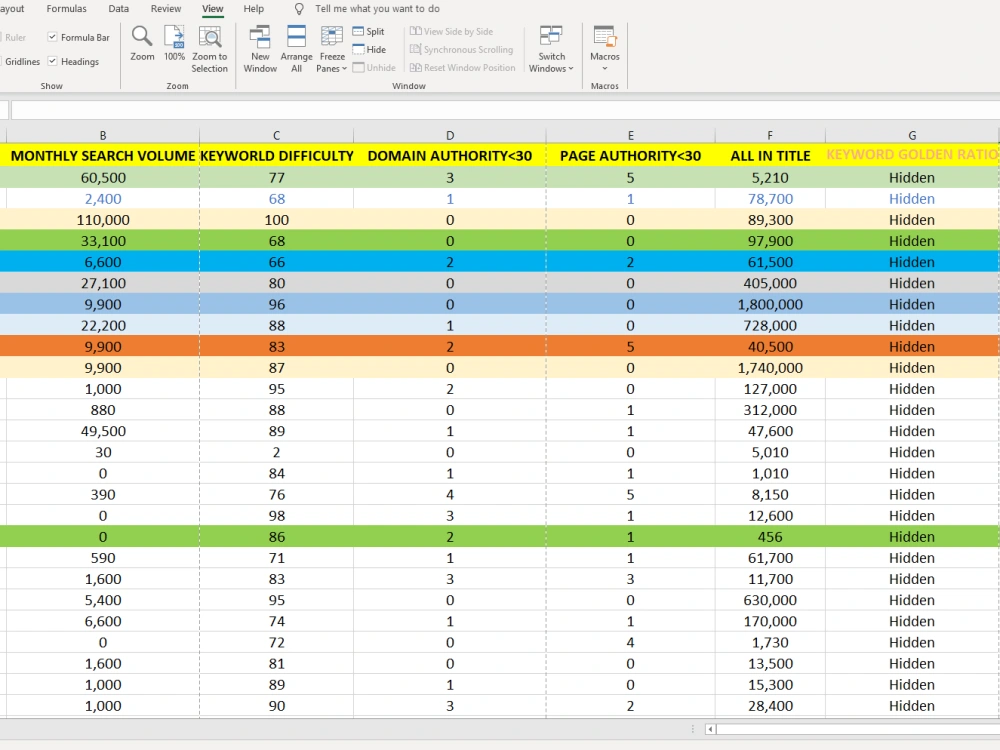Image resolution: width=1000 pixels, height=750 pixels.
Task: Click the Tell me what you want search box
Action: coord(377,9)
